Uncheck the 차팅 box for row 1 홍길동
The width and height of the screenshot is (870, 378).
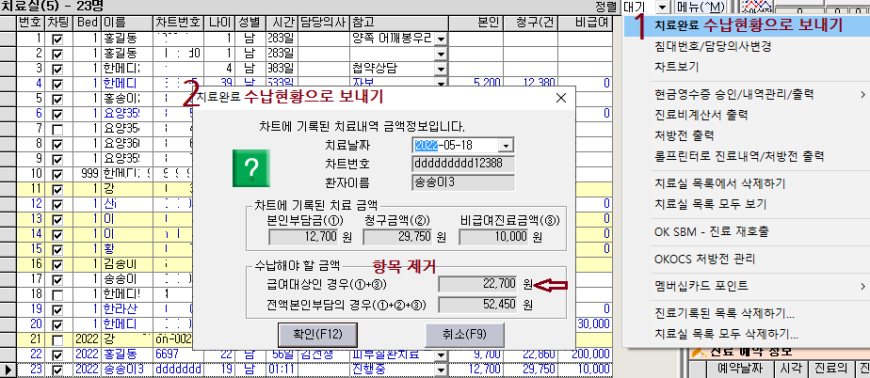point(57,39)
